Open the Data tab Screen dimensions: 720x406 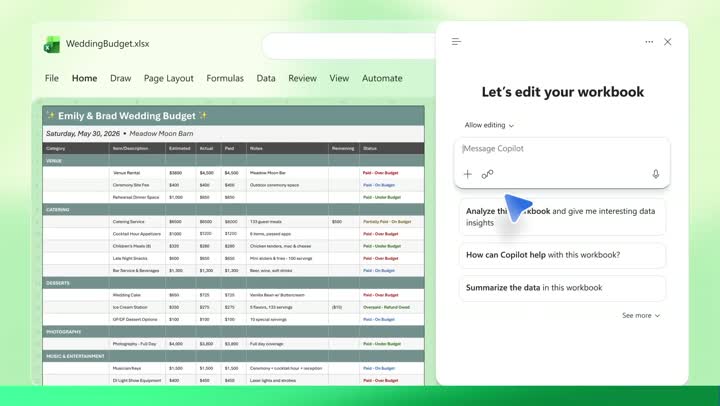pyautogui.click(x=266, y=78)
